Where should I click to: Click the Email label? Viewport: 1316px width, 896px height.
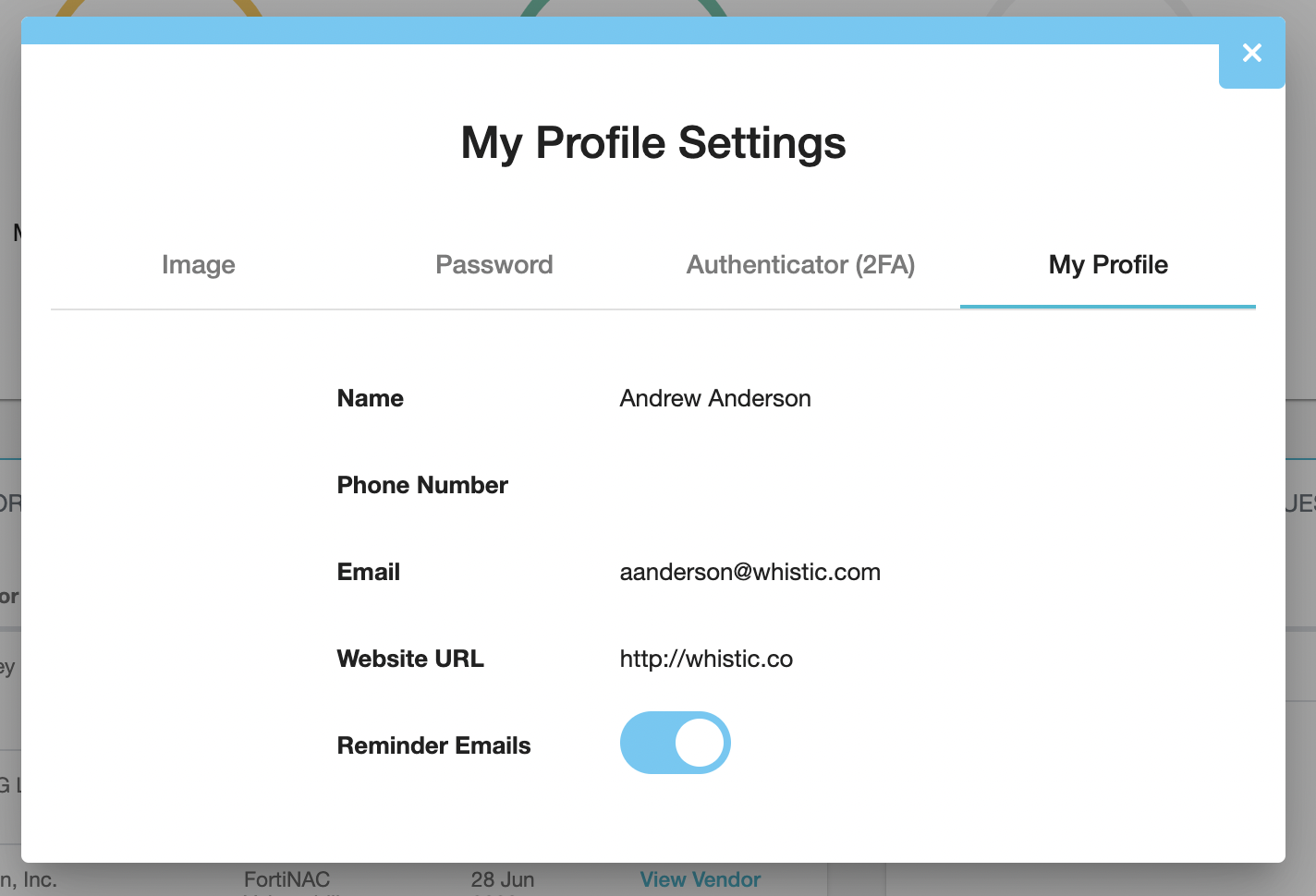(x=368, y=572)
